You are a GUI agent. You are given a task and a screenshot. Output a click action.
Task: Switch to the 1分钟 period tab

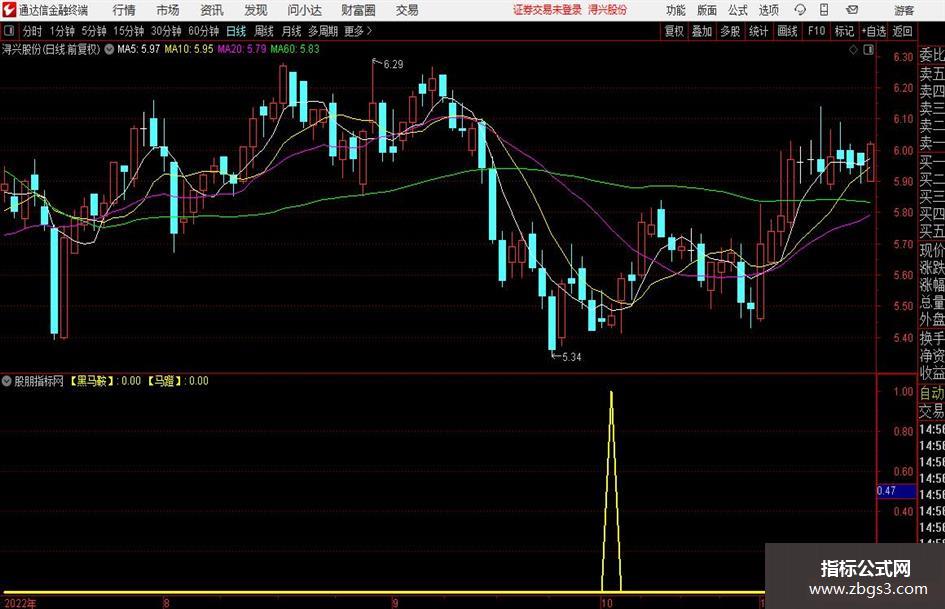(x=62, y=31)
